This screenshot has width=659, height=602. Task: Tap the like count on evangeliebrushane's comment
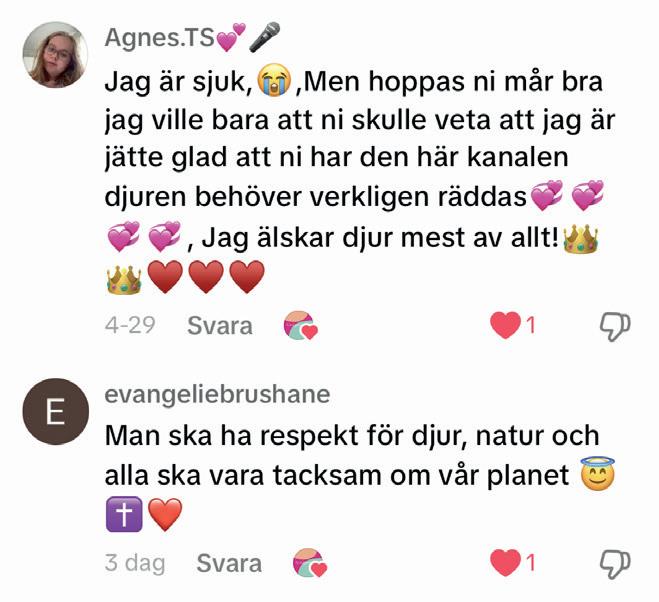coord(530,562)
